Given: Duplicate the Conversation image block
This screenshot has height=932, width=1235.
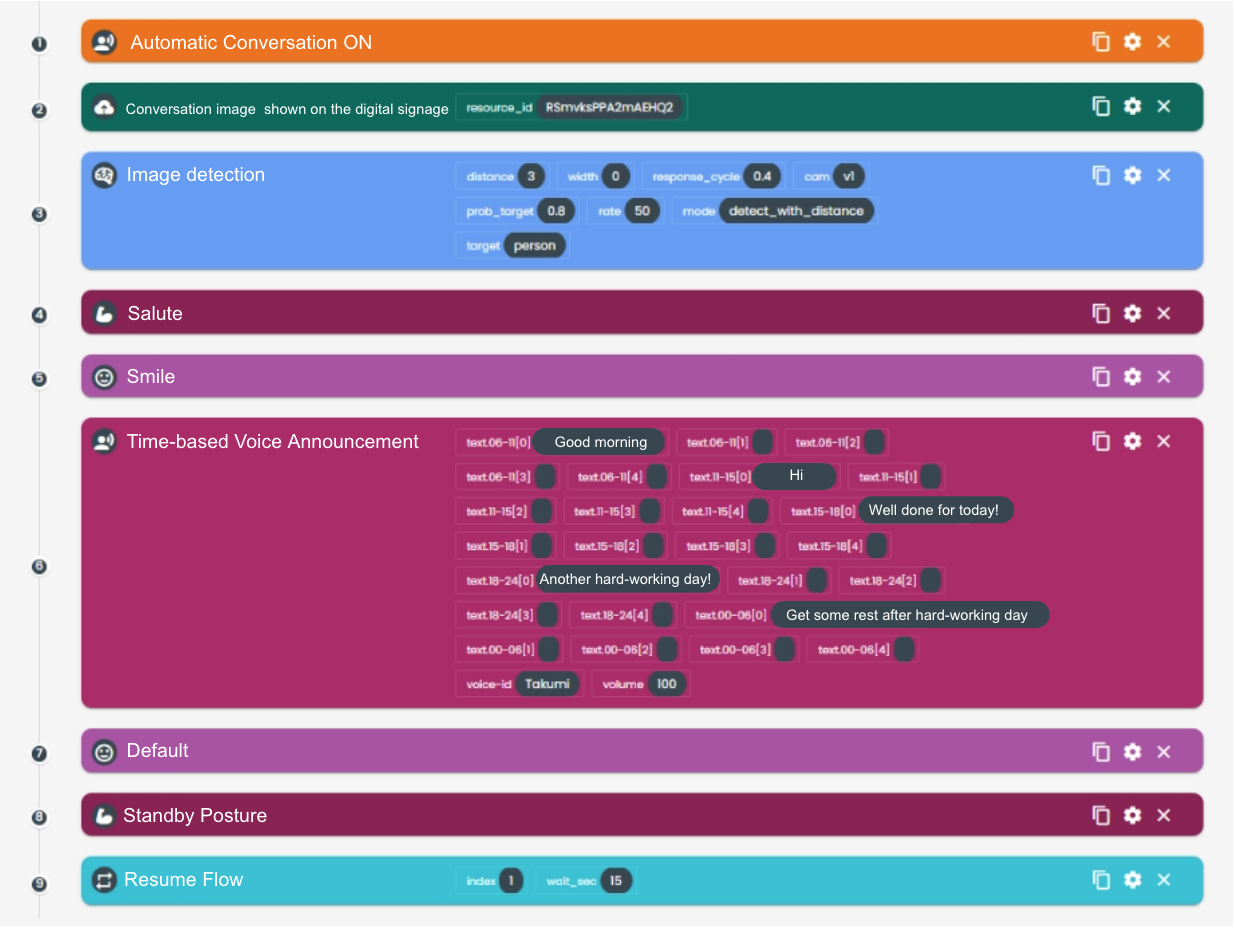Looking at the screenshot, I should 1101,106.
